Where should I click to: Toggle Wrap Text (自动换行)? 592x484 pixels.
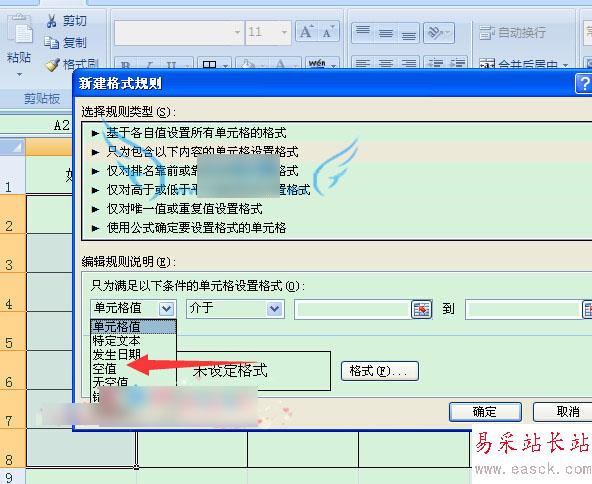[512, 33]
